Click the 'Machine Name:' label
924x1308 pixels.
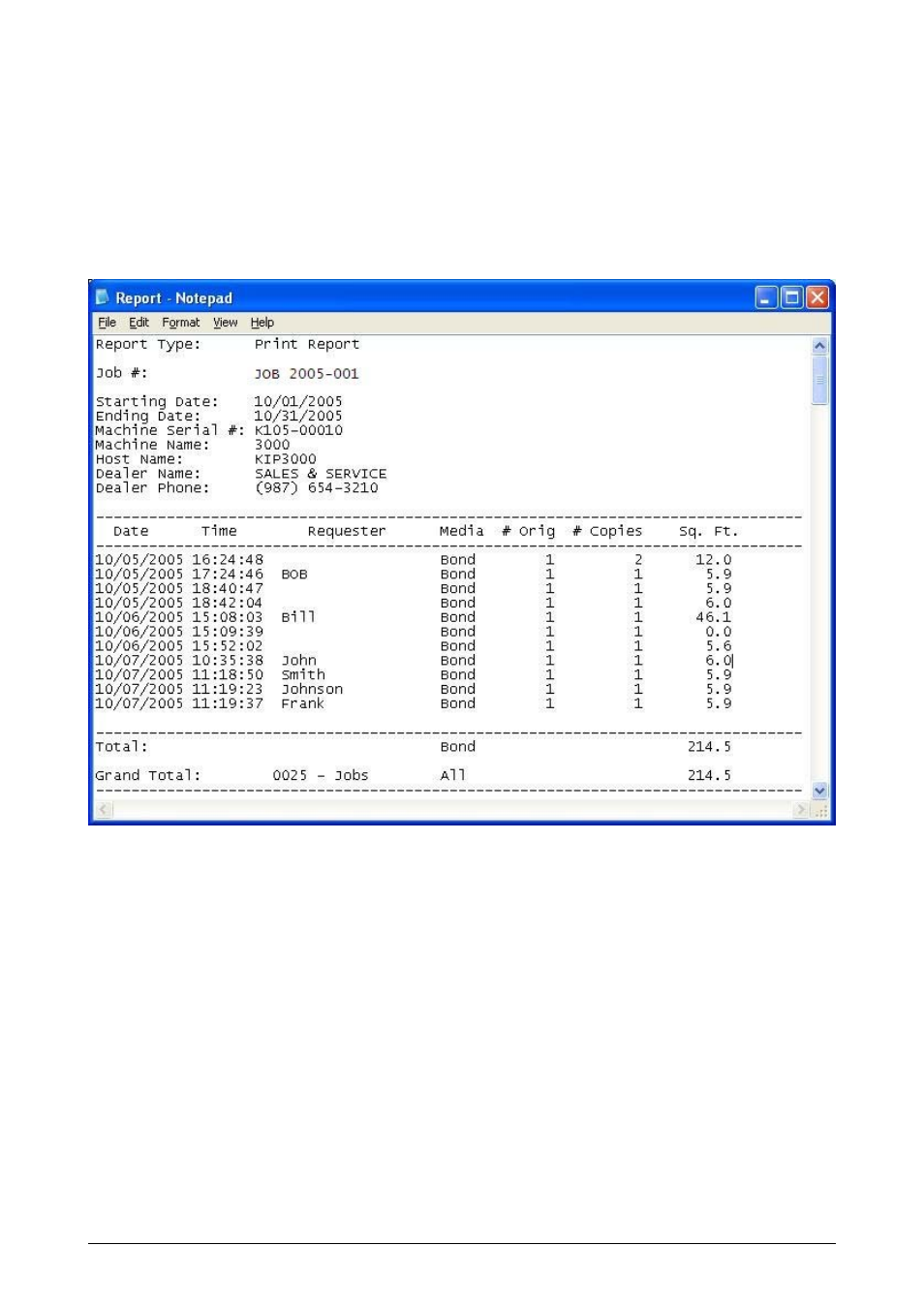point(152,445)
